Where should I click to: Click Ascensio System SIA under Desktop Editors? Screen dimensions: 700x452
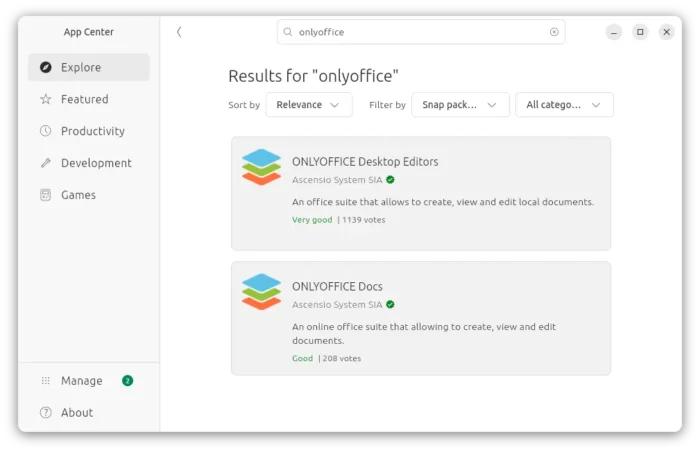click(x=337, y=180)
